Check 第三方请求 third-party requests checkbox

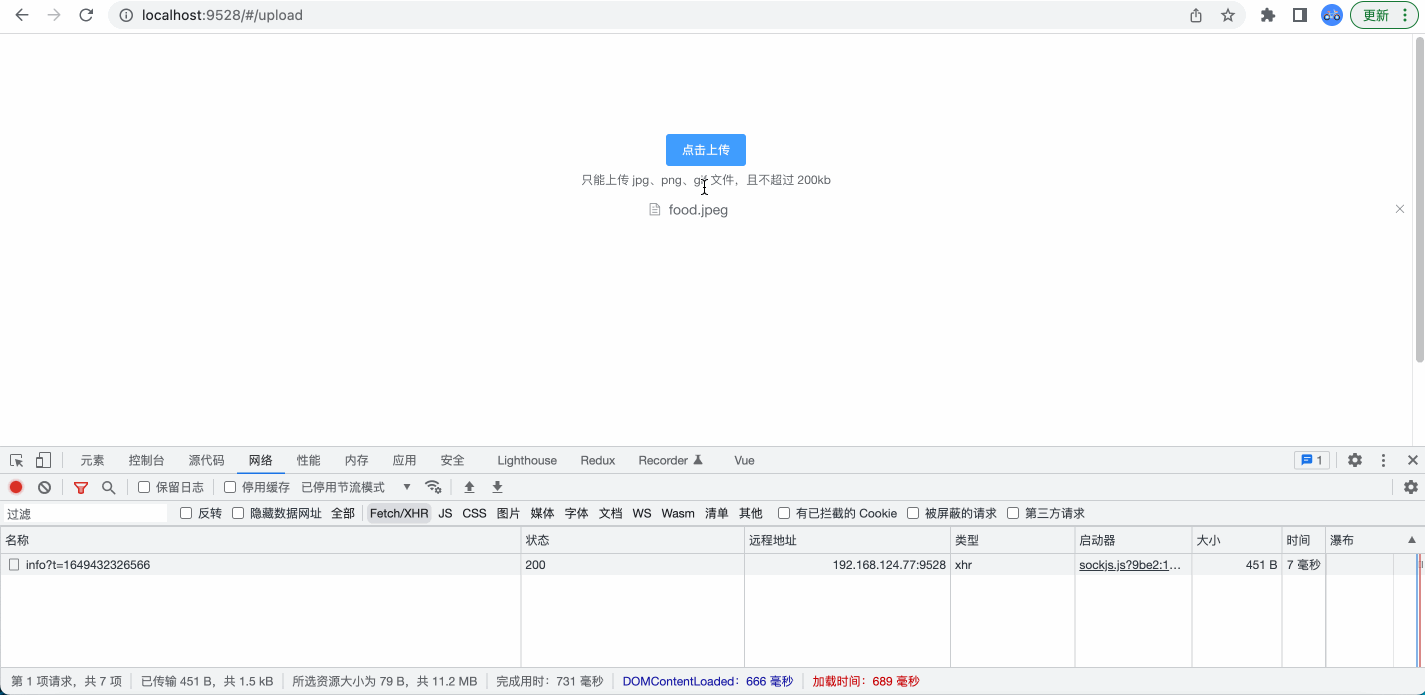tap(1013, 513)
